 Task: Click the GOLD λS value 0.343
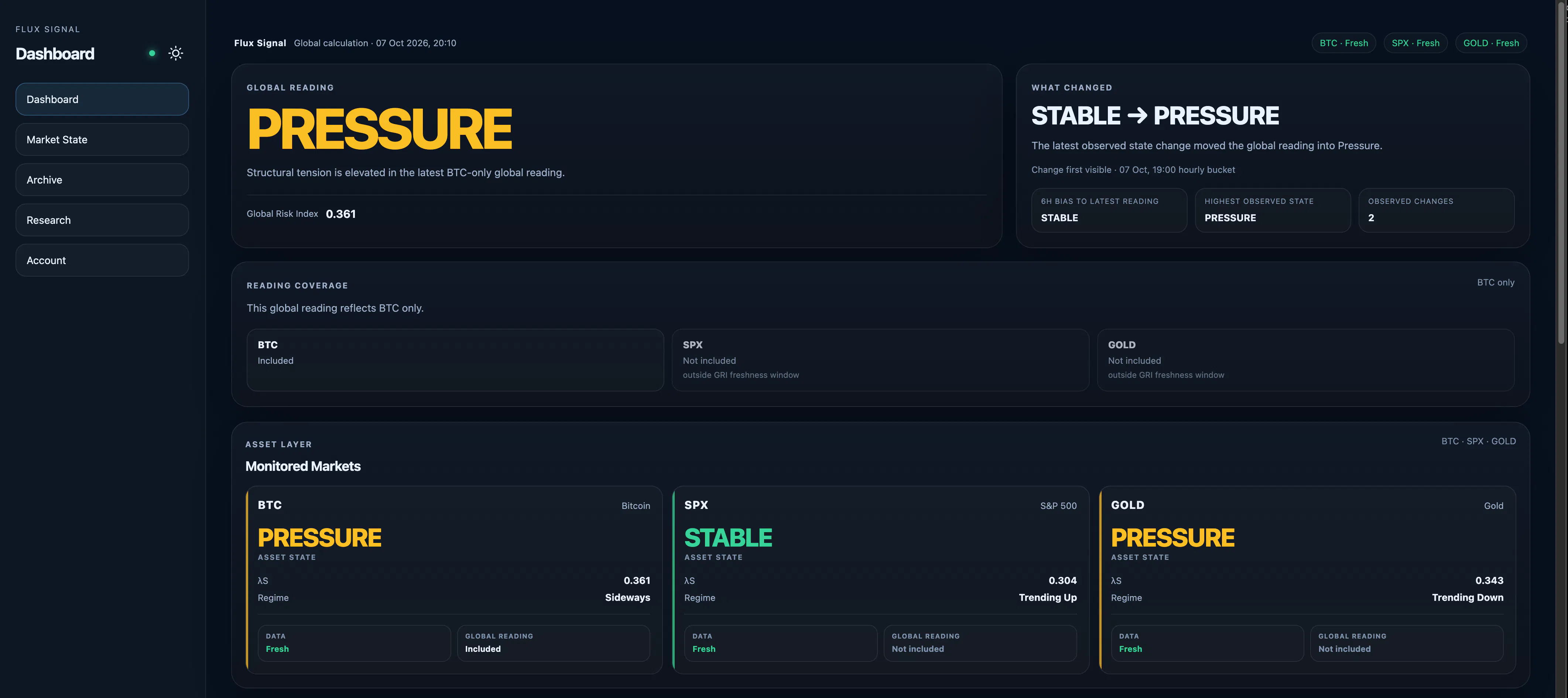click(x=1489, y=581)
